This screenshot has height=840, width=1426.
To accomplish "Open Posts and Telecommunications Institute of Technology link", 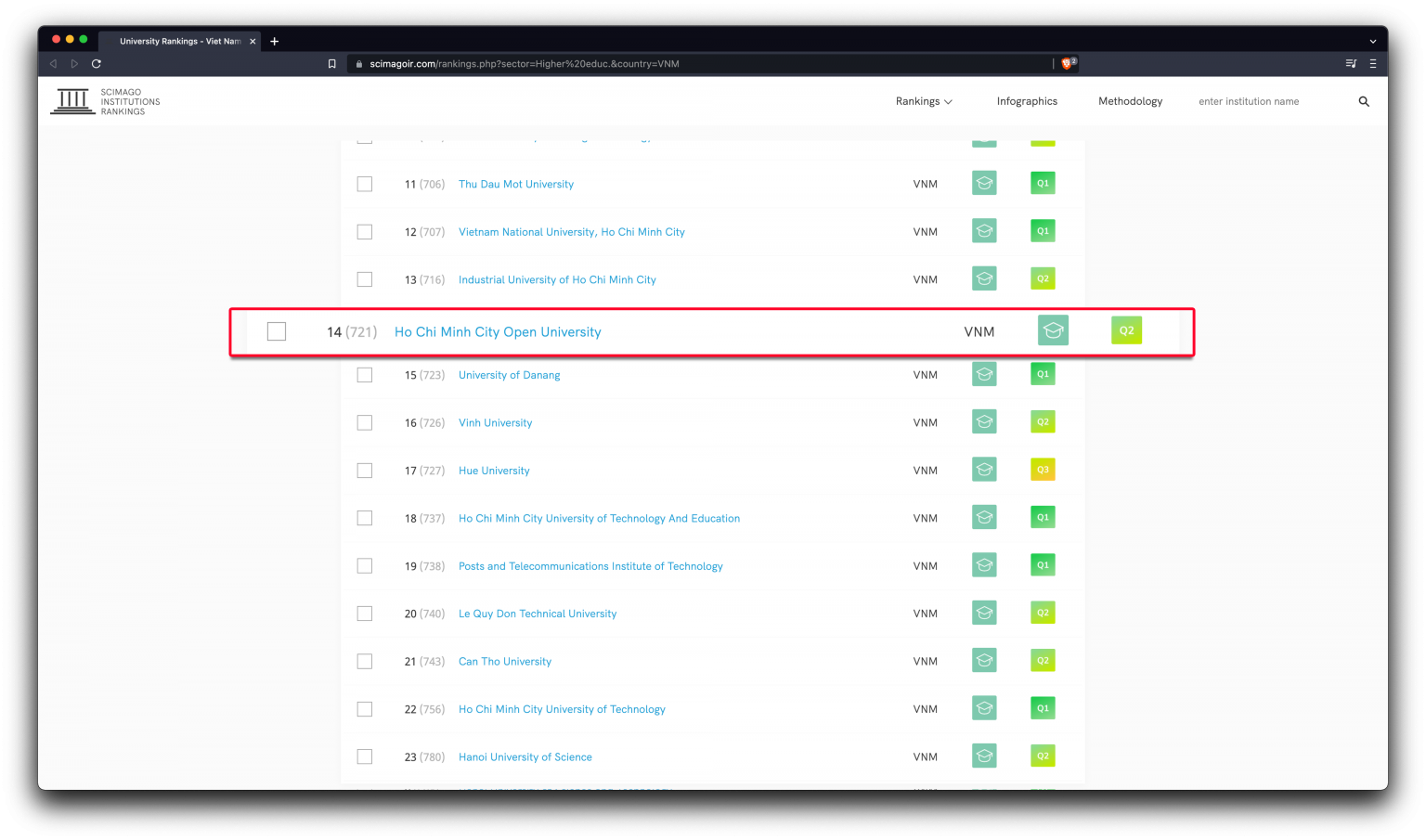I will (x=590, y=566).
